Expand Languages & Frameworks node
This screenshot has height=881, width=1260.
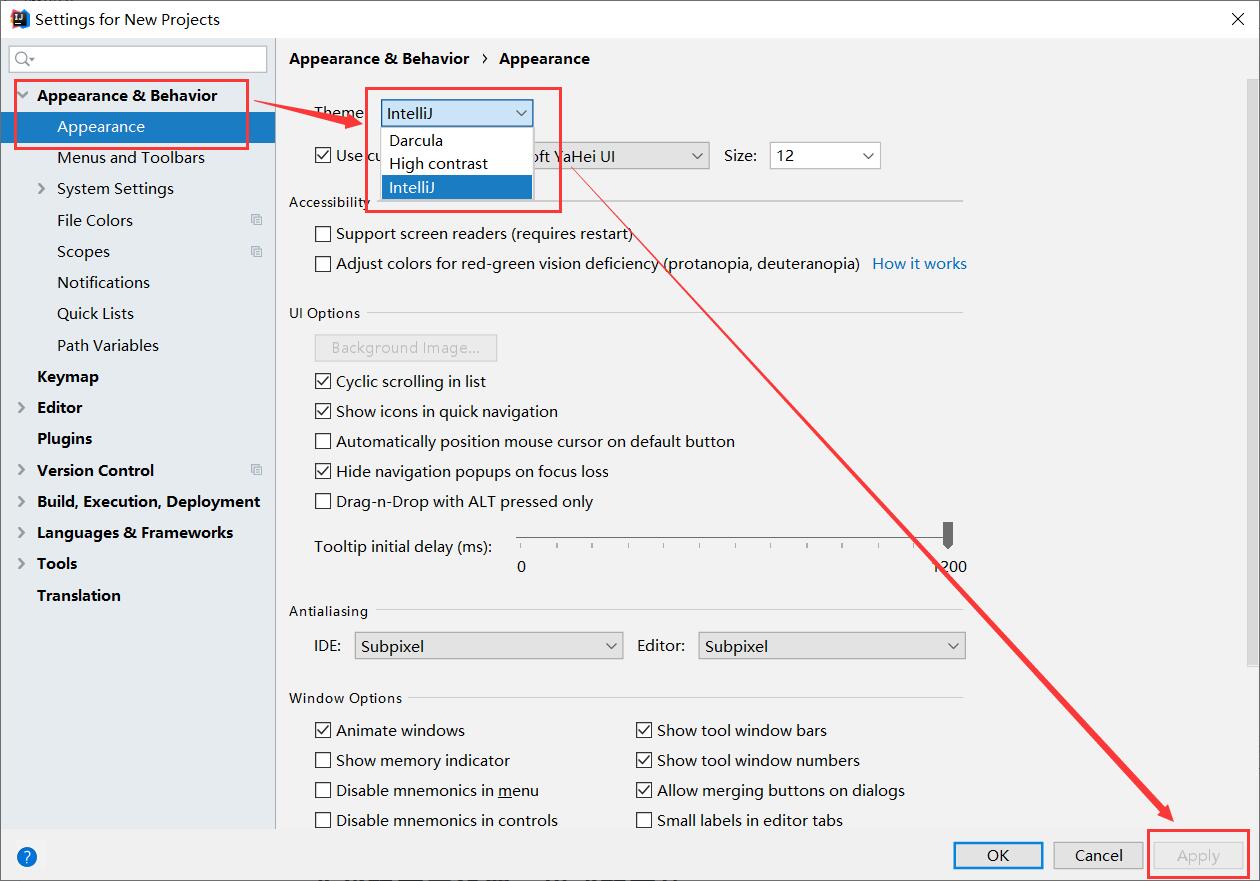22,532
